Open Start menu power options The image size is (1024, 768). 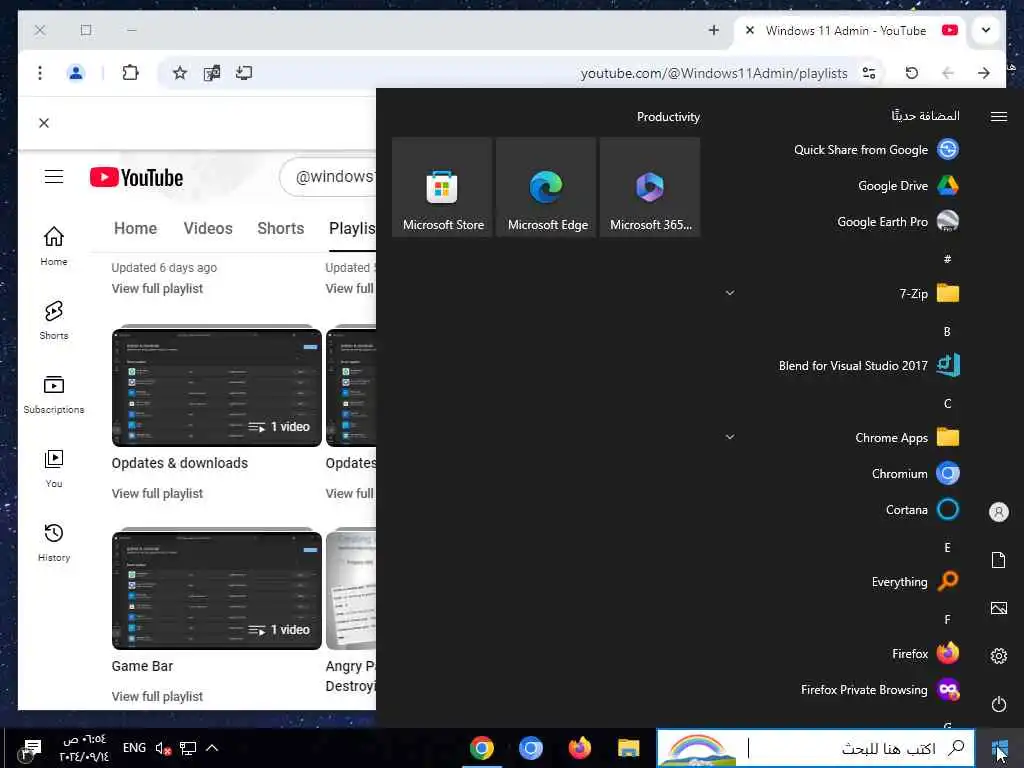(x=999, y=704)
